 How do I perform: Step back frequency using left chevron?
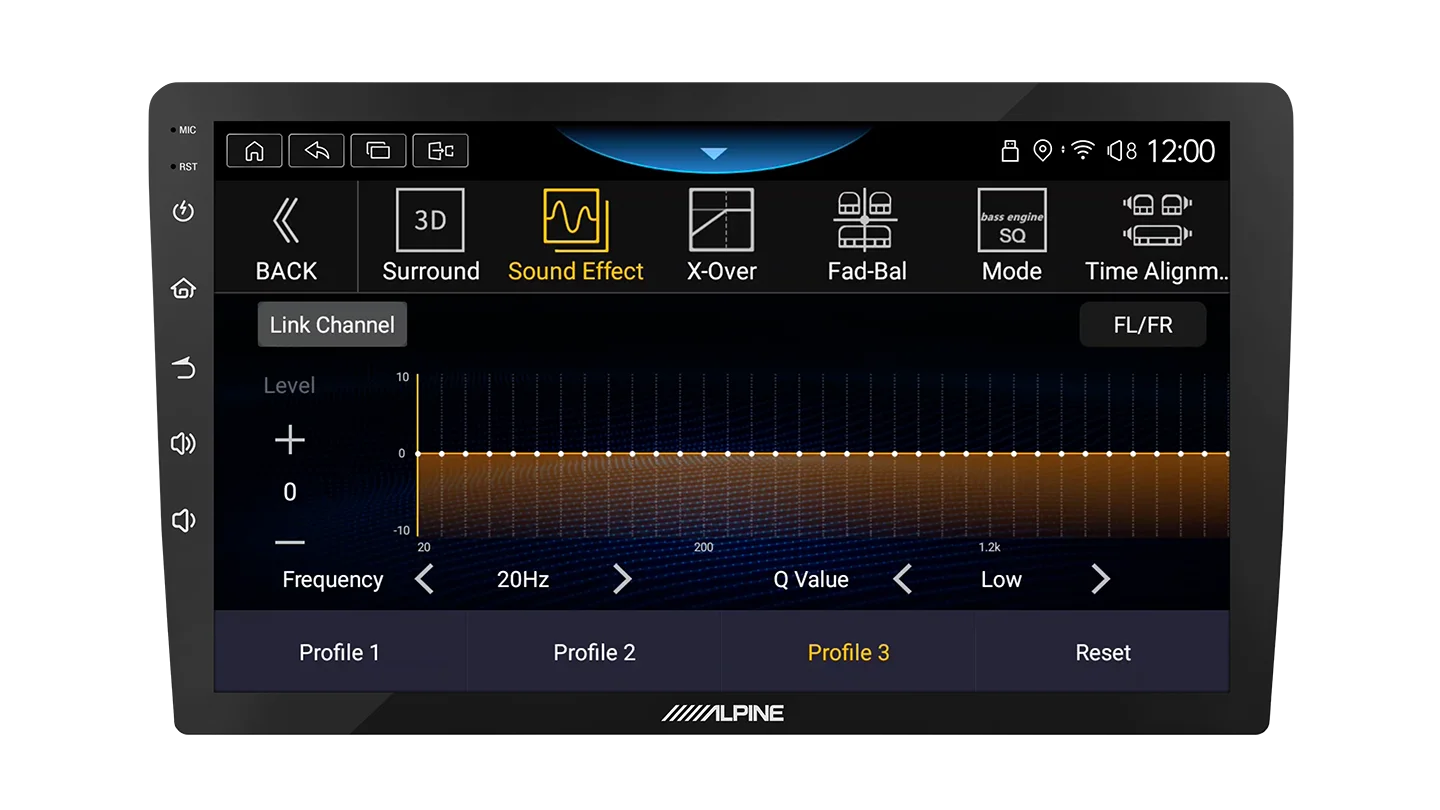(424, 579)
